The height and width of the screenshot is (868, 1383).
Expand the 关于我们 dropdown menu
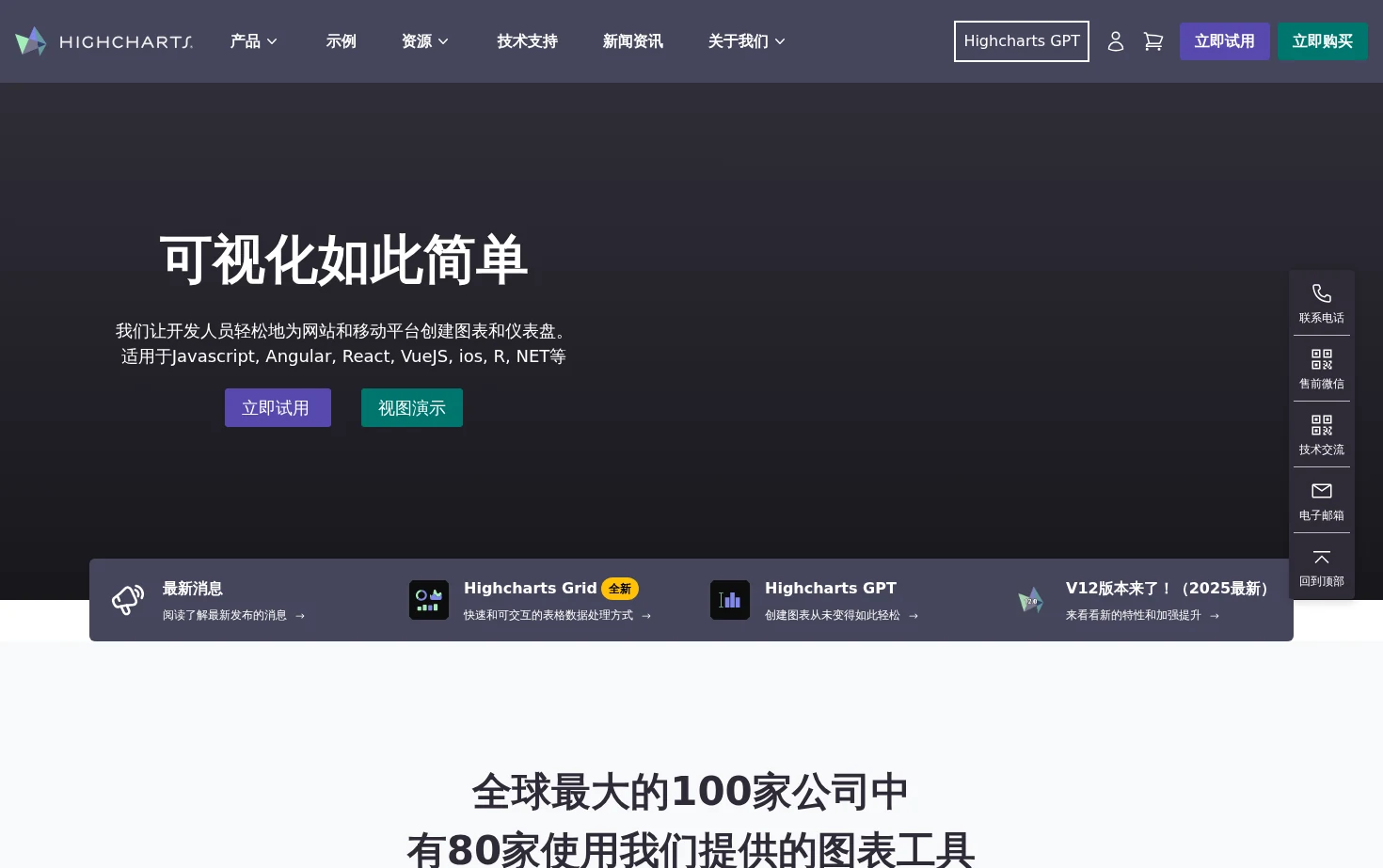tap(747, 41)
